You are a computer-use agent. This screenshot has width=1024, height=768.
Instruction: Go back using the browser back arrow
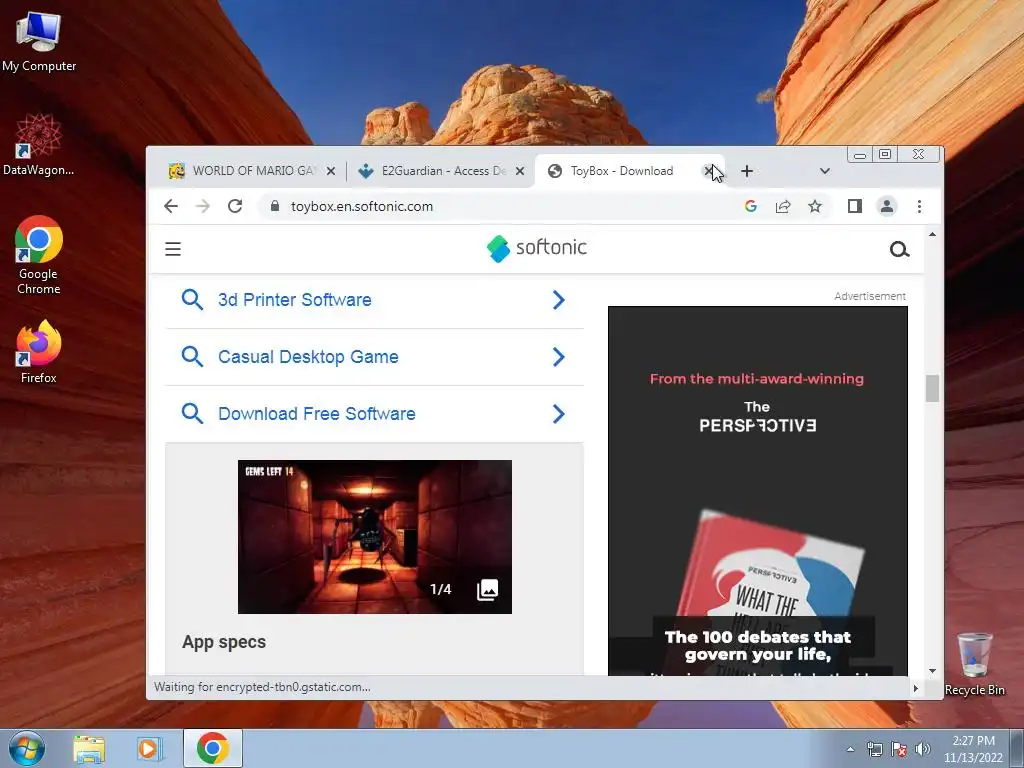tap(171, 206)
